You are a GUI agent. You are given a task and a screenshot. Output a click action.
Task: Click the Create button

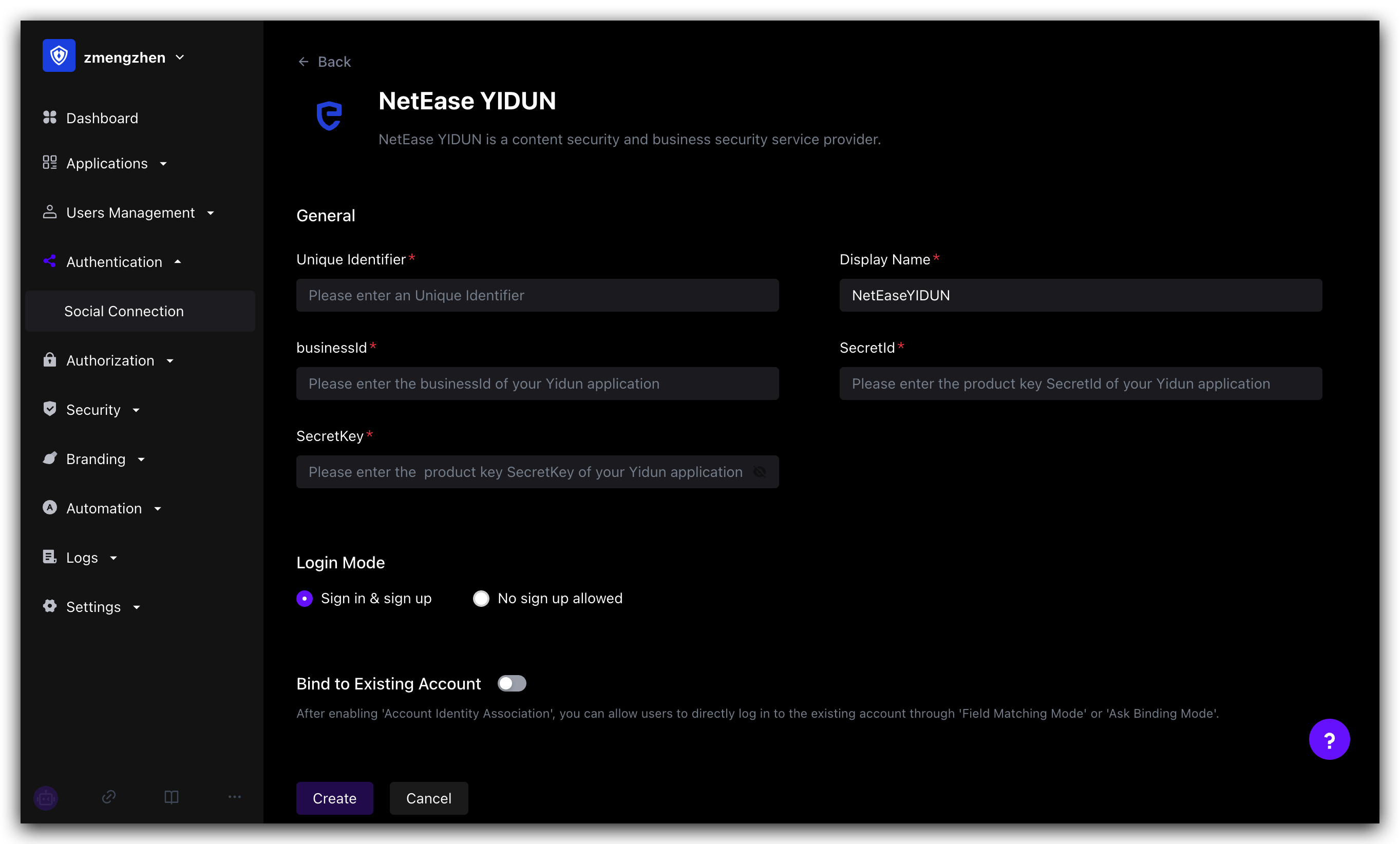(334, 798)
